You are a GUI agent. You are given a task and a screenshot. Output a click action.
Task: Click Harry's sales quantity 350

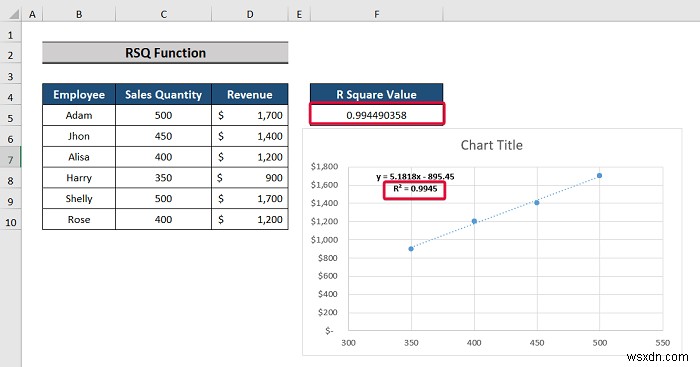tap(163, 178)
